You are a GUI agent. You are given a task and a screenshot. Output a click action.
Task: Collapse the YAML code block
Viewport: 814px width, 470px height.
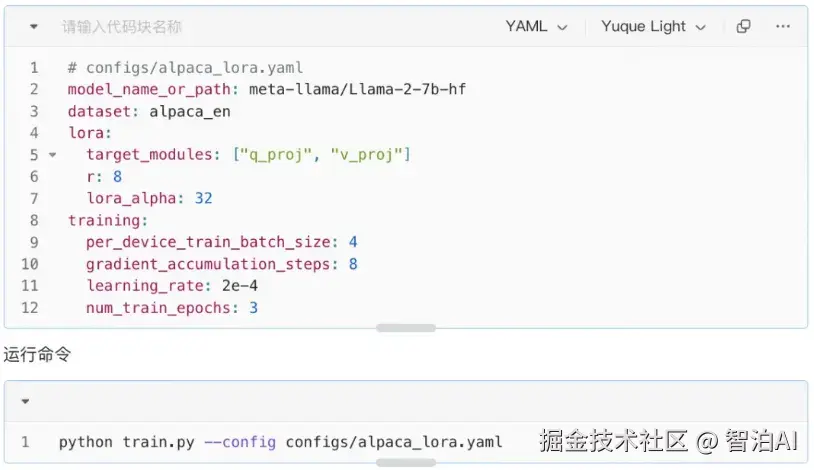[x=34, y=26]
